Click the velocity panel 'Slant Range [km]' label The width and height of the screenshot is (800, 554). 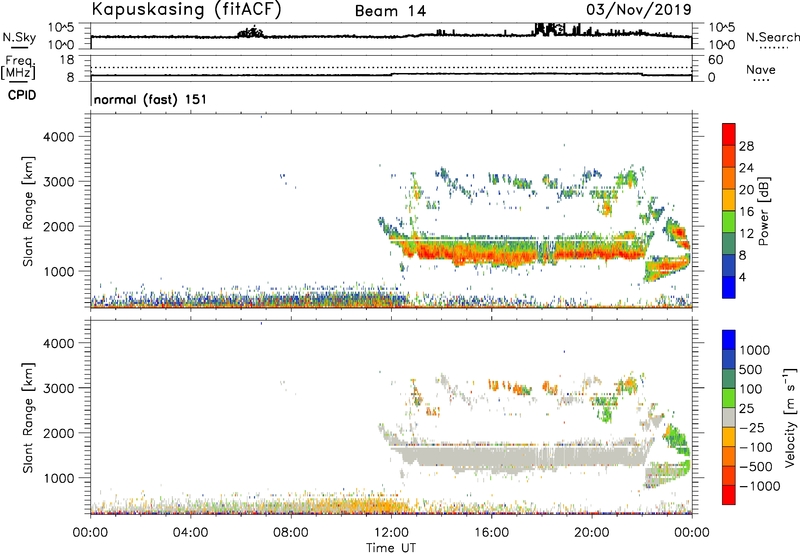[x=28, y=418]
